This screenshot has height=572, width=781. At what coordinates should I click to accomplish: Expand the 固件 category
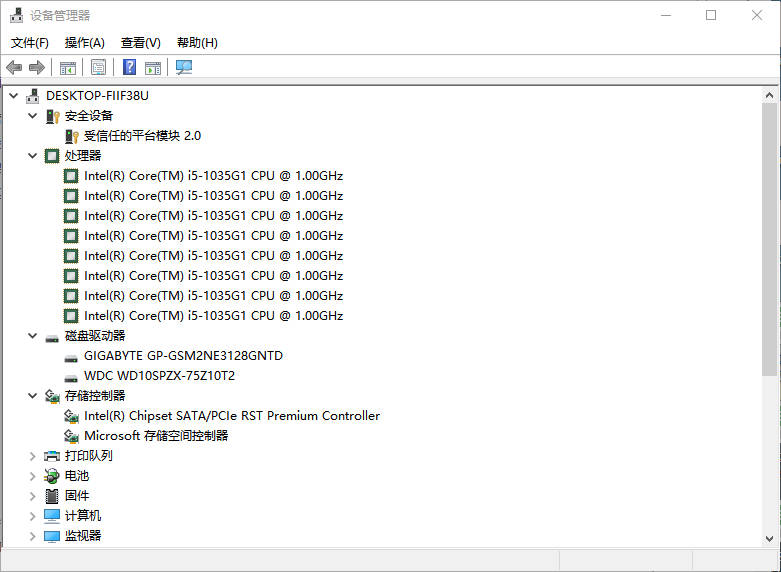coord(32,496)
